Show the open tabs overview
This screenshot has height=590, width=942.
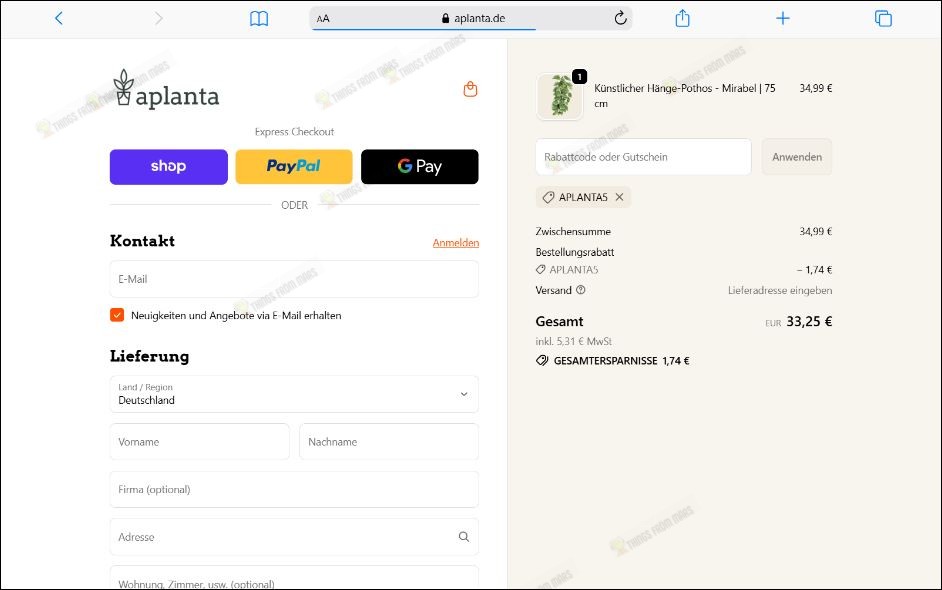(882, 17)
